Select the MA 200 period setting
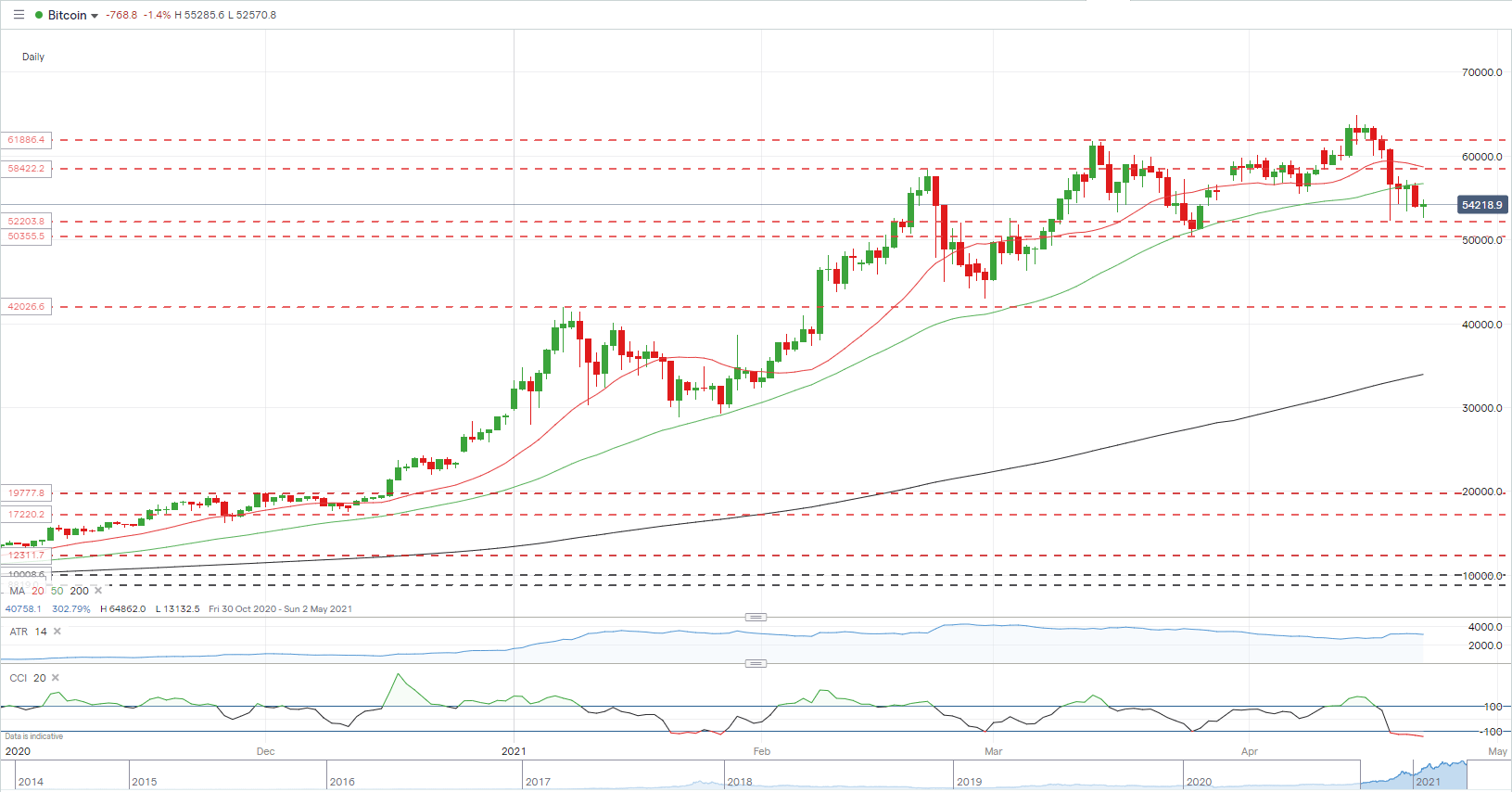The height and width of the screenshot is (792, 1512). 80,591
